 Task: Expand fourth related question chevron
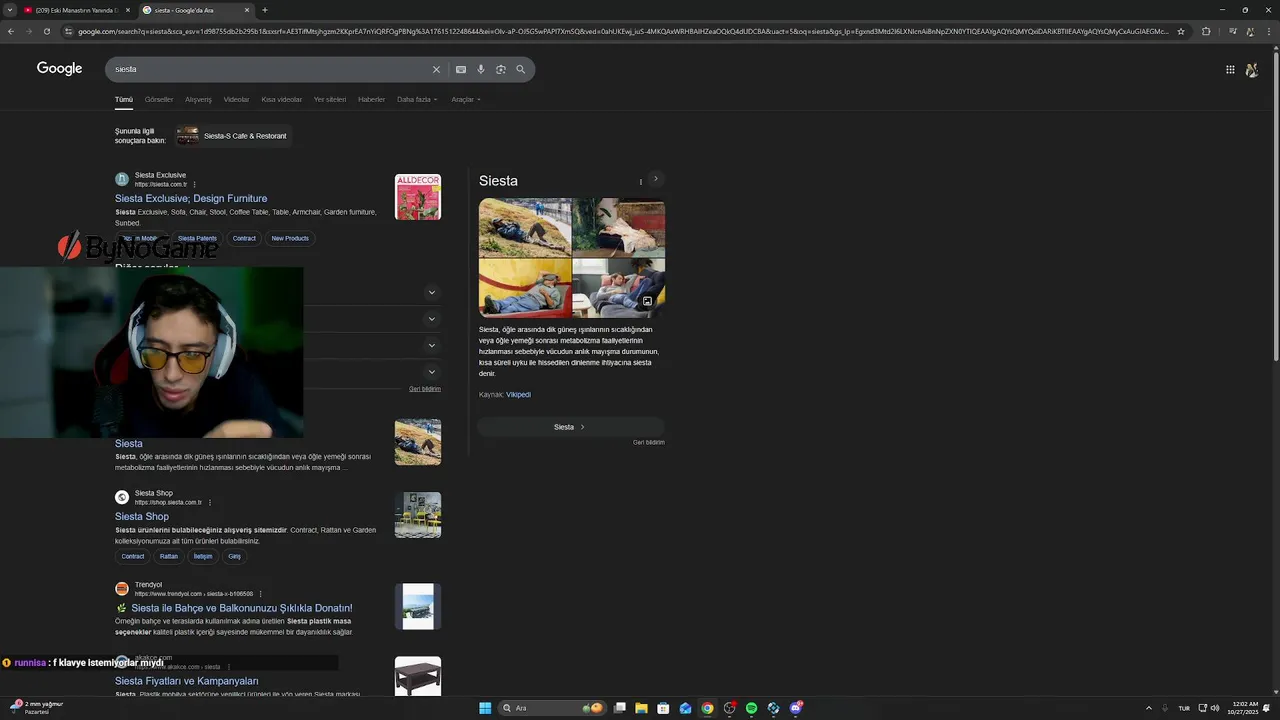pos(432,372)
